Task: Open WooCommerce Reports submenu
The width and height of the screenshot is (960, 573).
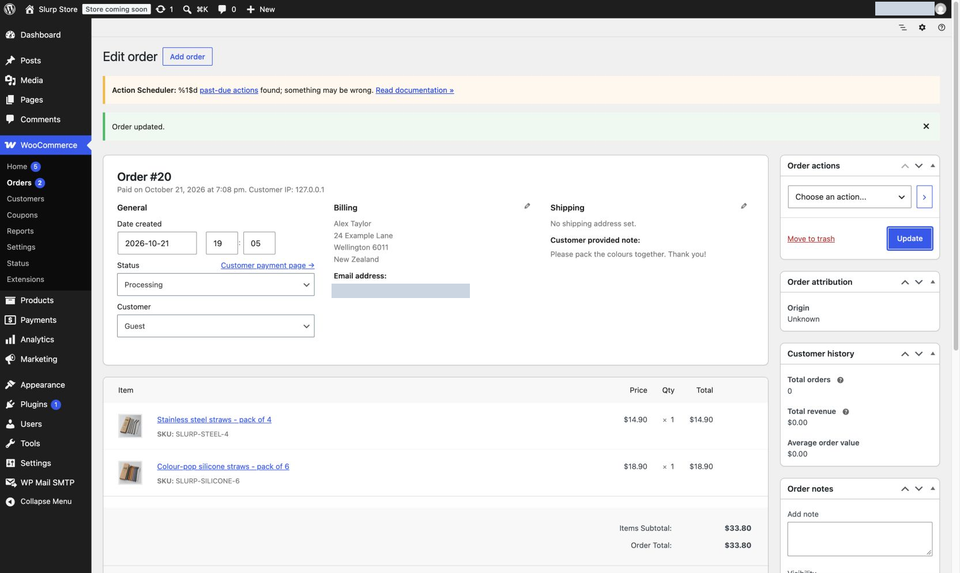Action: pos(20,231)
